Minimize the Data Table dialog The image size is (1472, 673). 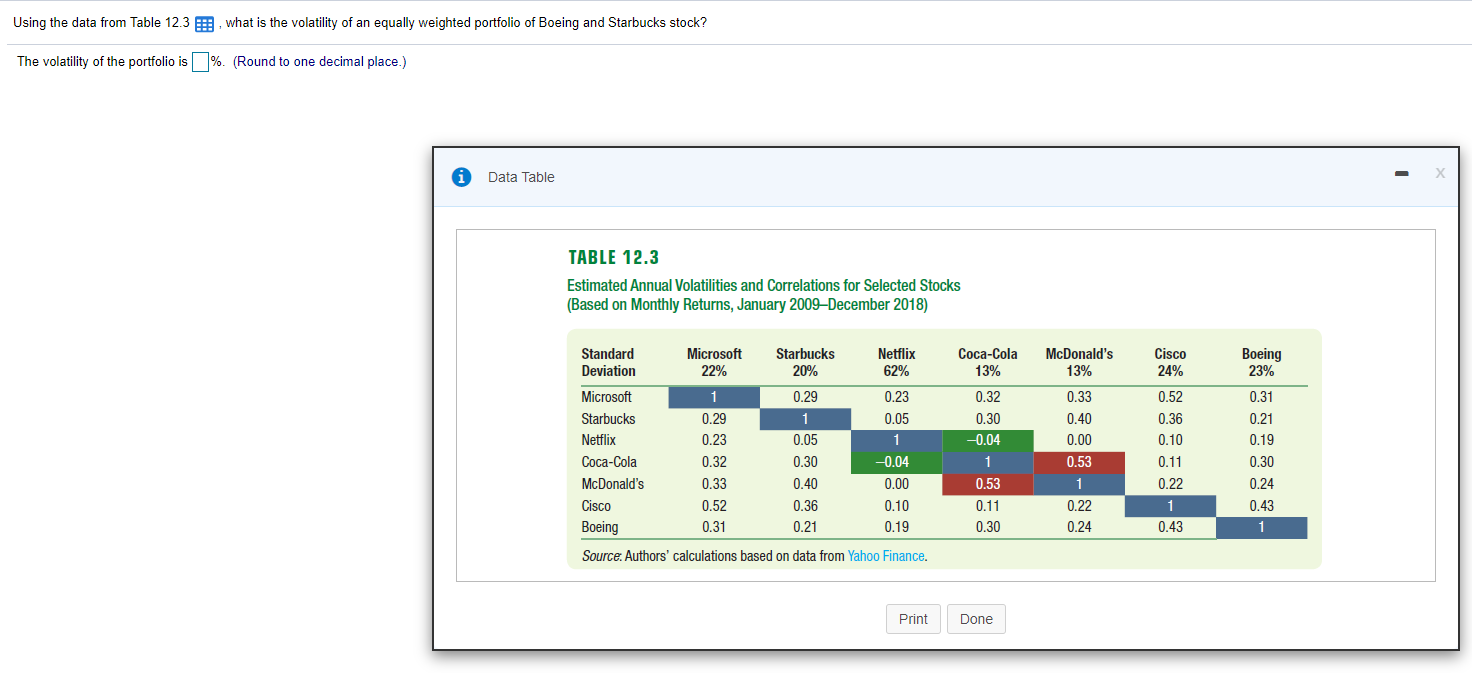[1401, 172]
